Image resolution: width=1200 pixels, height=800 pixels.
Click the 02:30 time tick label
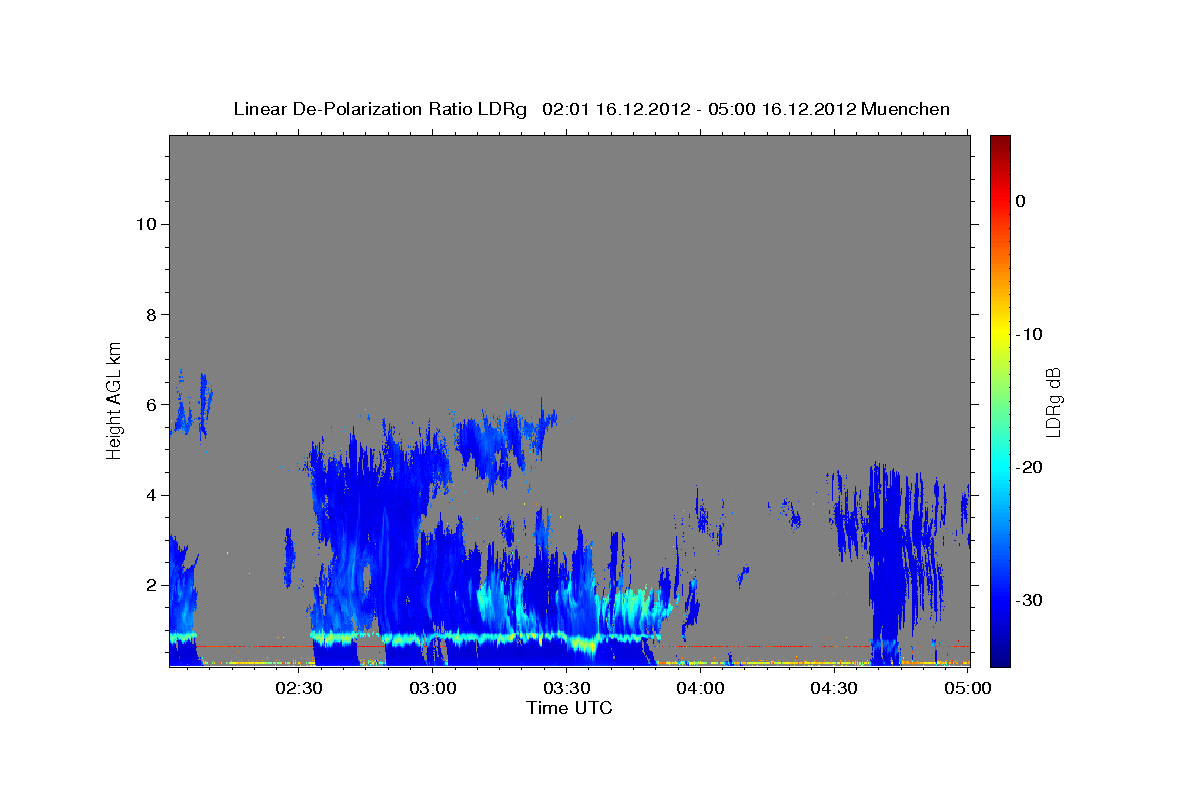[299, 688]
